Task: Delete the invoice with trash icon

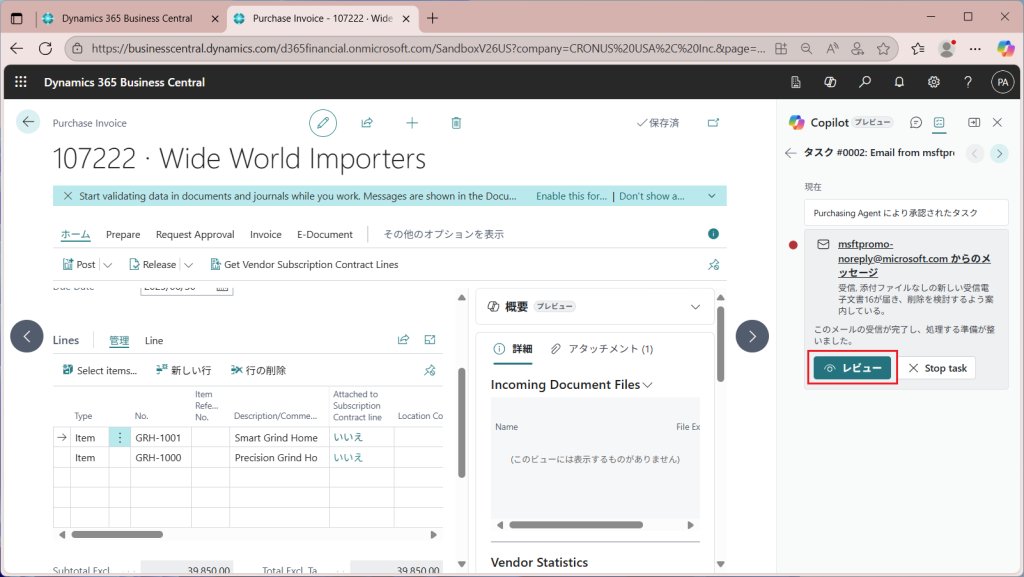Action: pos(456,123)
